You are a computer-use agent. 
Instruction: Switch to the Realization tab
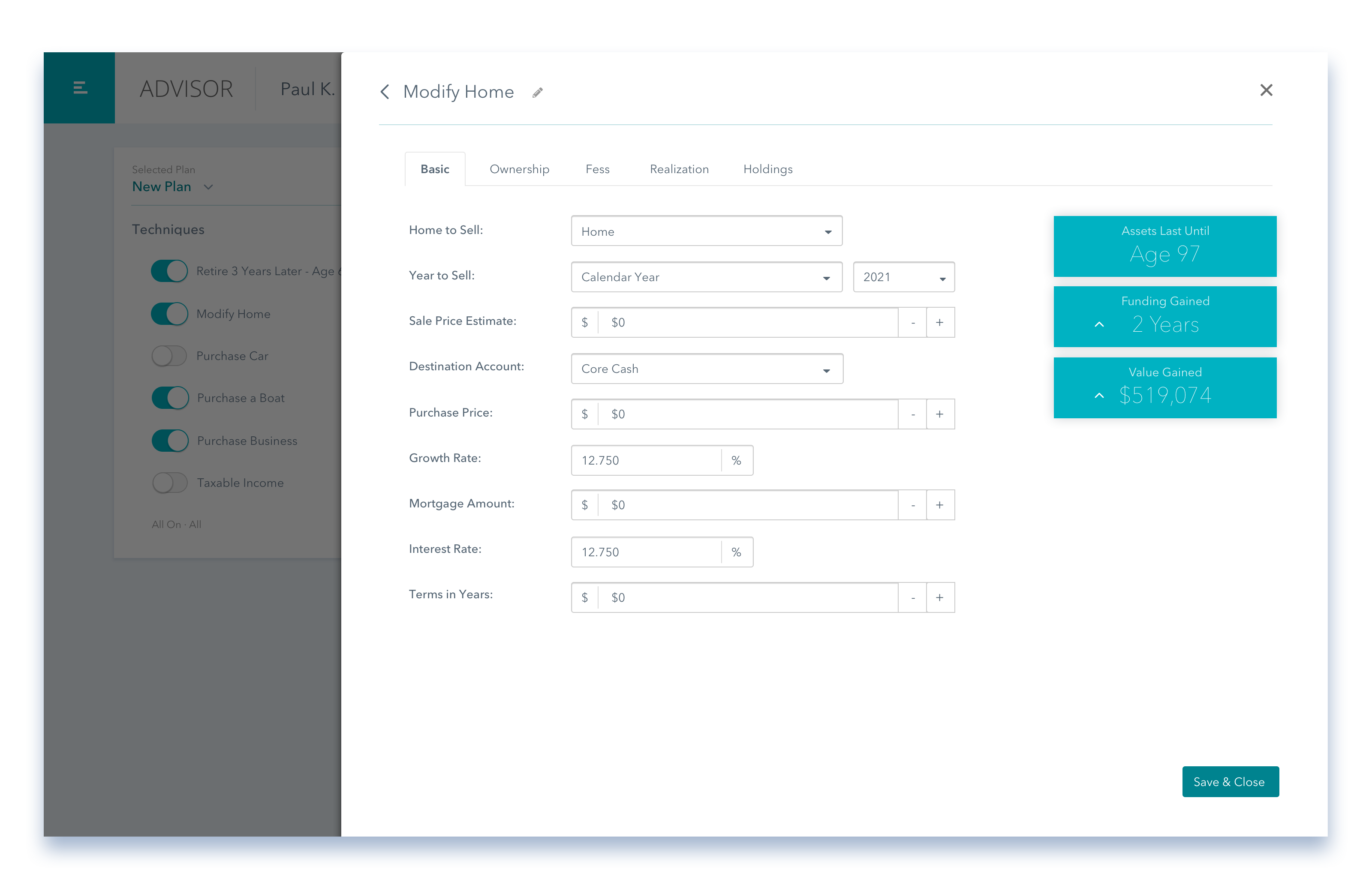pos(677,168)
